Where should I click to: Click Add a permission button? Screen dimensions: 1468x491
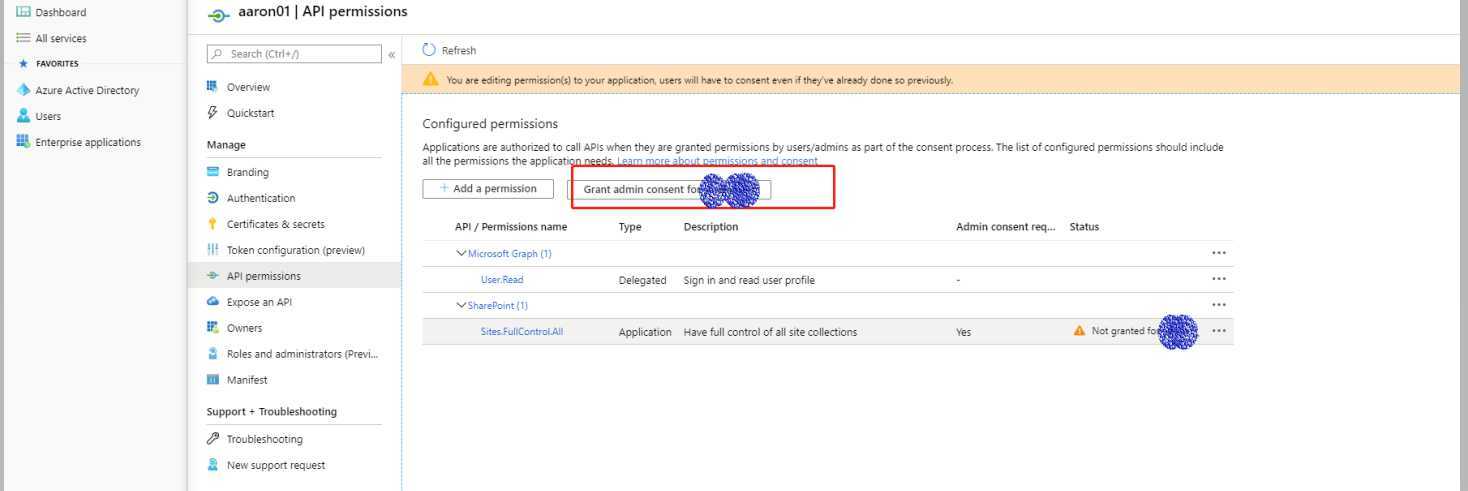click(487, 189)
